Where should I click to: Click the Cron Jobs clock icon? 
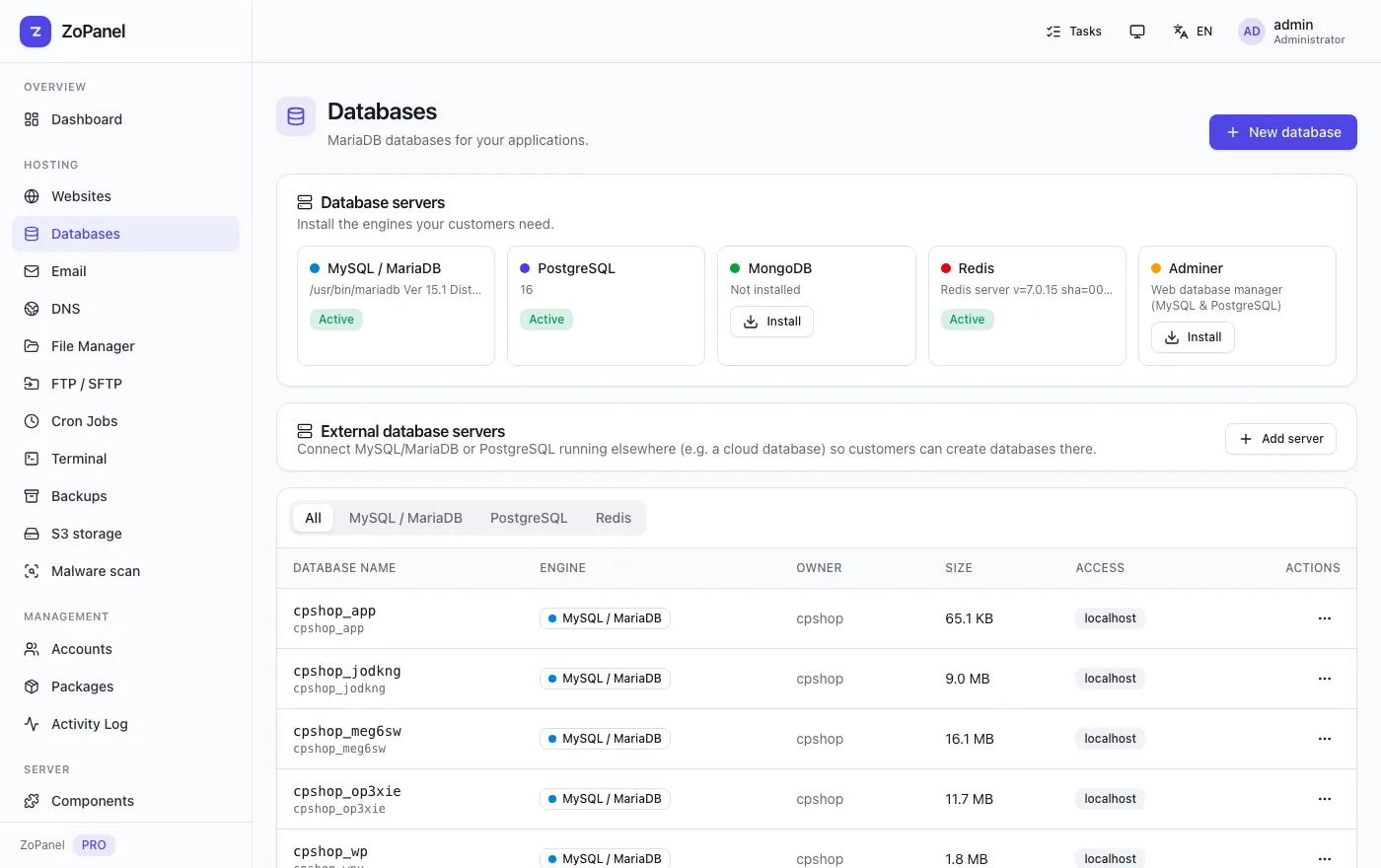pos(32,421)
